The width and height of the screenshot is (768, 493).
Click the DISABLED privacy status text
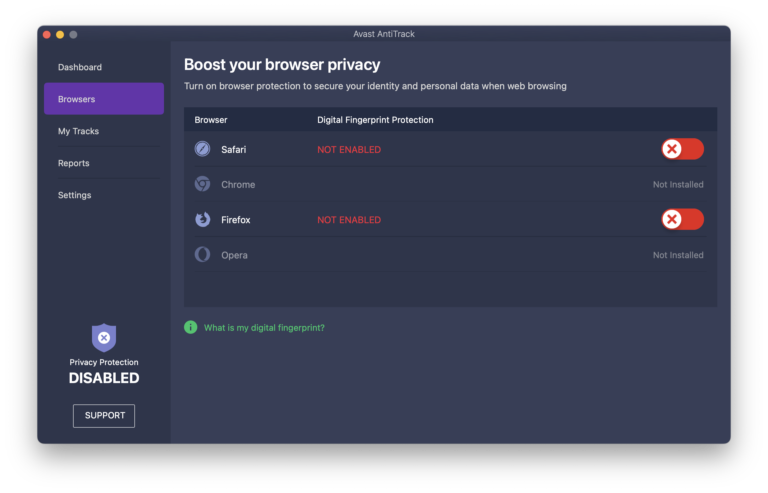tap(104, 378)
